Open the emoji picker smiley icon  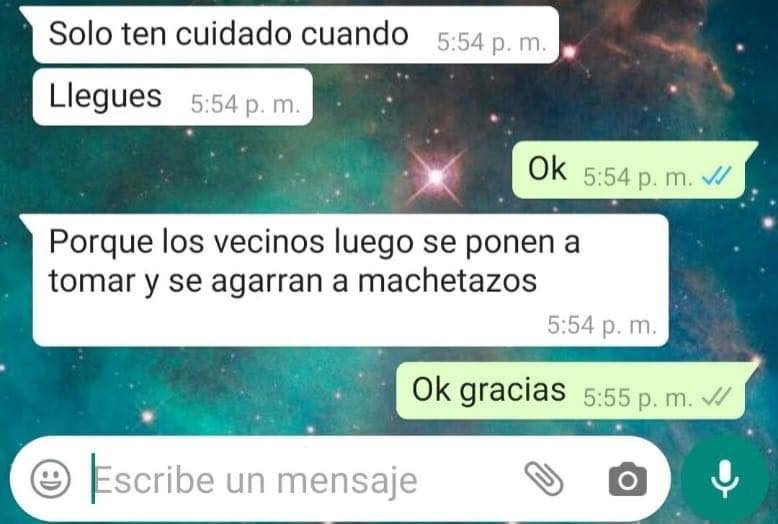51,479
